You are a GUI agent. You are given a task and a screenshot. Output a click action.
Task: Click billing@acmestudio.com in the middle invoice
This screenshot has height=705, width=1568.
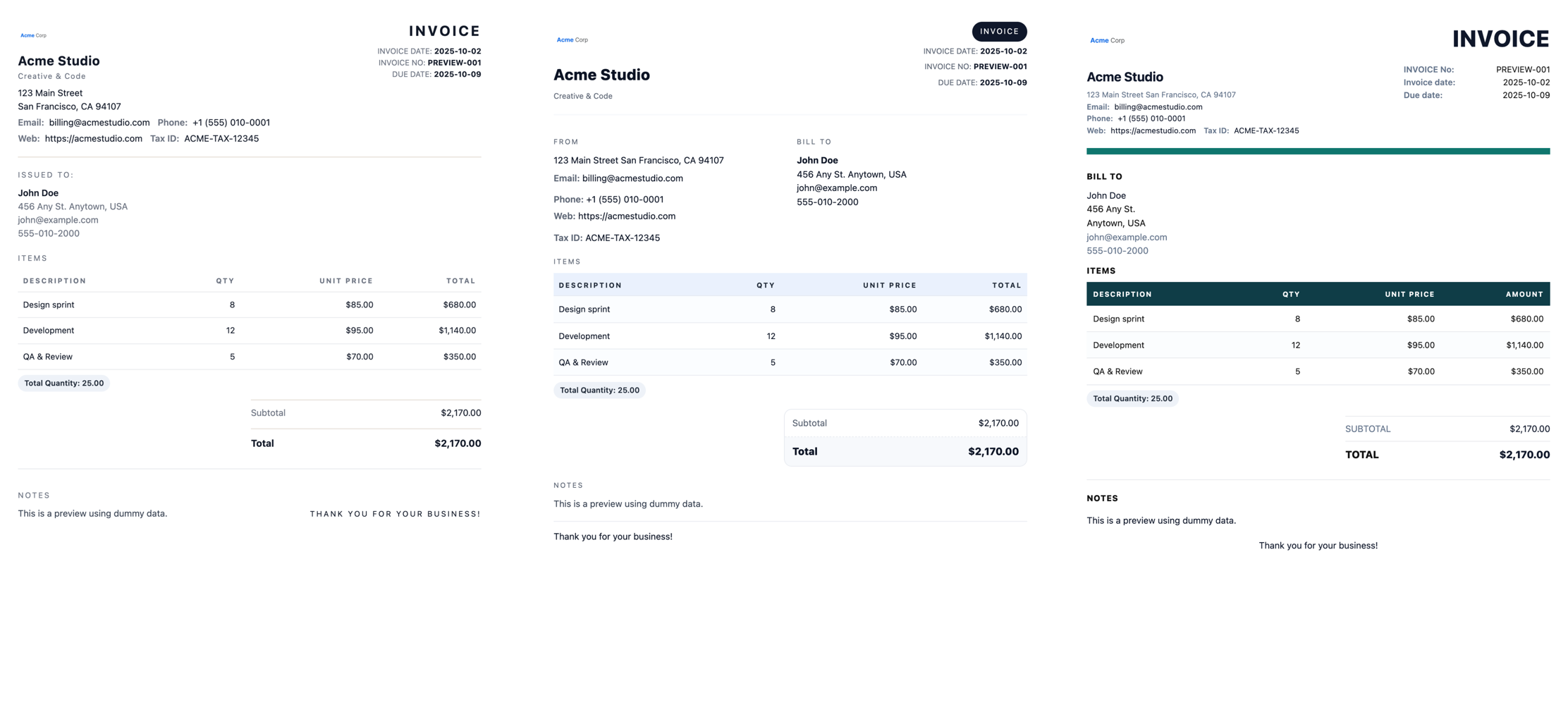pos(632,179)
